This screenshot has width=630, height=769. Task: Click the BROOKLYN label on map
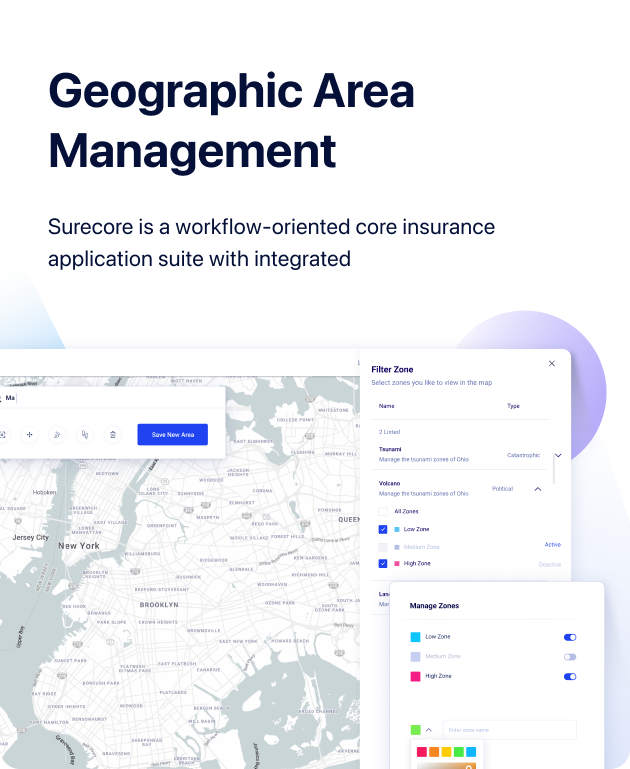[159, 605]
